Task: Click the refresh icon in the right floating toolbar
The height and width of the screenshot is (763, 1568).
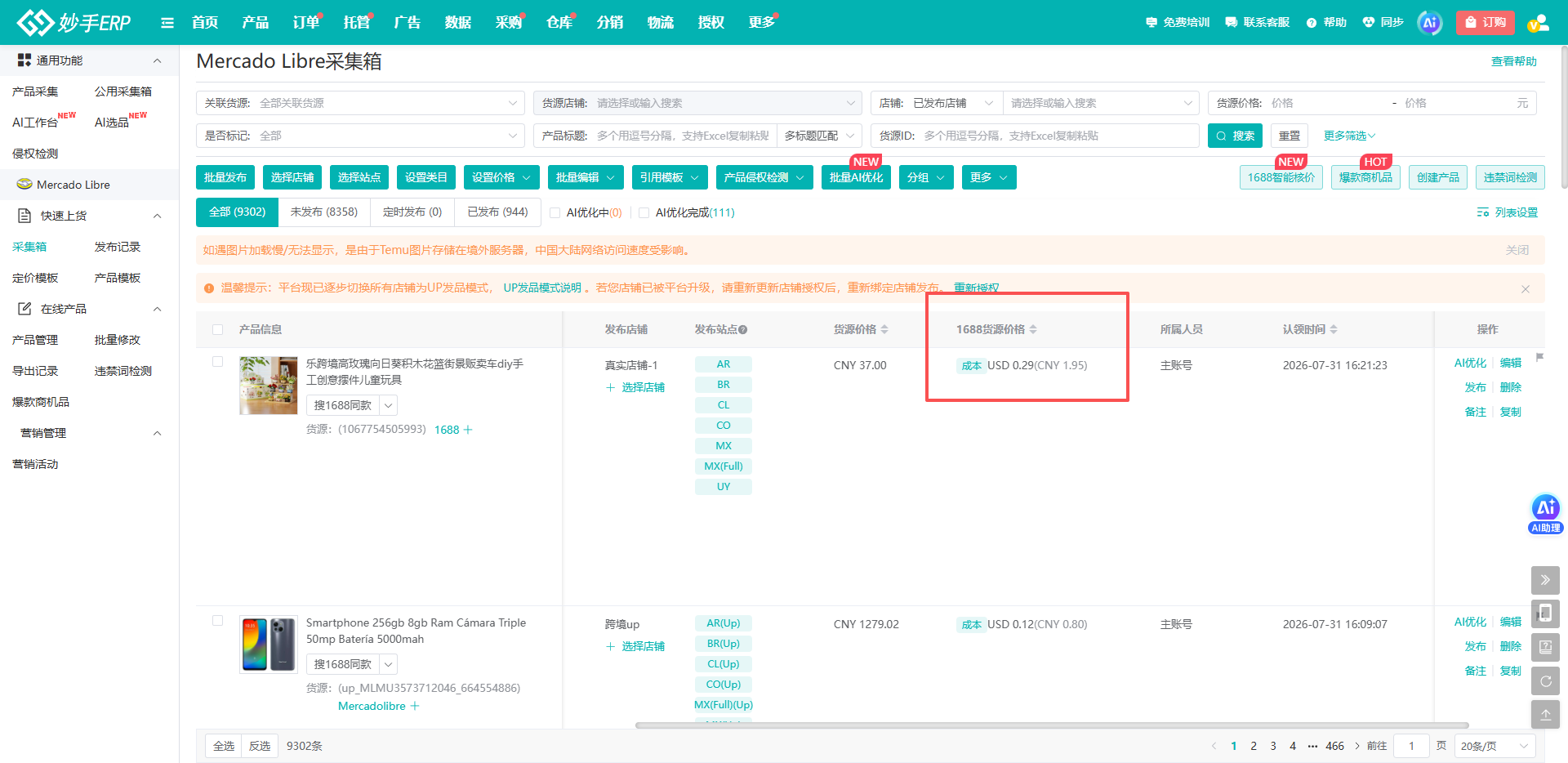Action: coord(1545,680)
